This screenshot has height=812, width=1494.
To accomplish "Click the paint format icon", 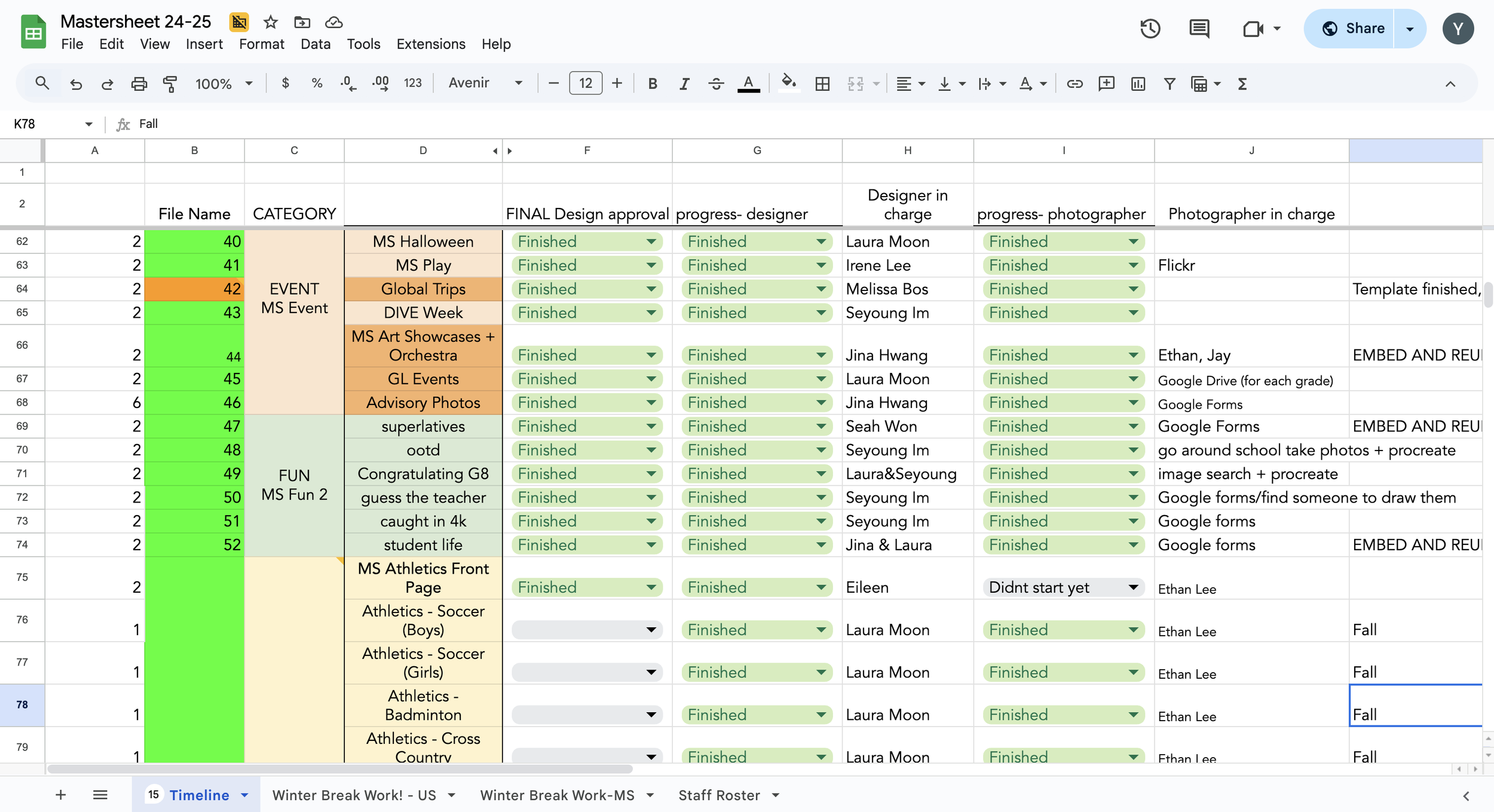I will [170, 84].
